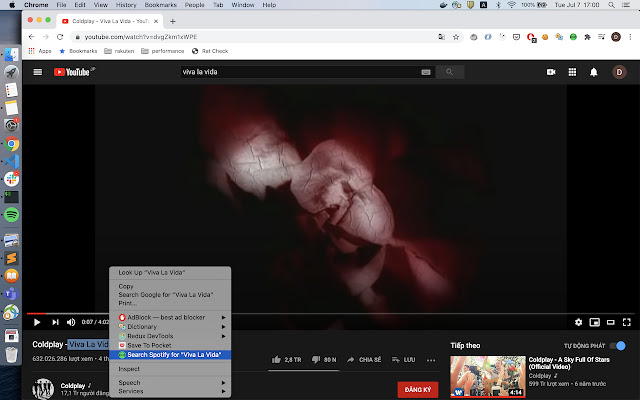The image size is (640, 400).
Task: Open the Apps bookmarks shortcut
Action: (x=40, y=51)
